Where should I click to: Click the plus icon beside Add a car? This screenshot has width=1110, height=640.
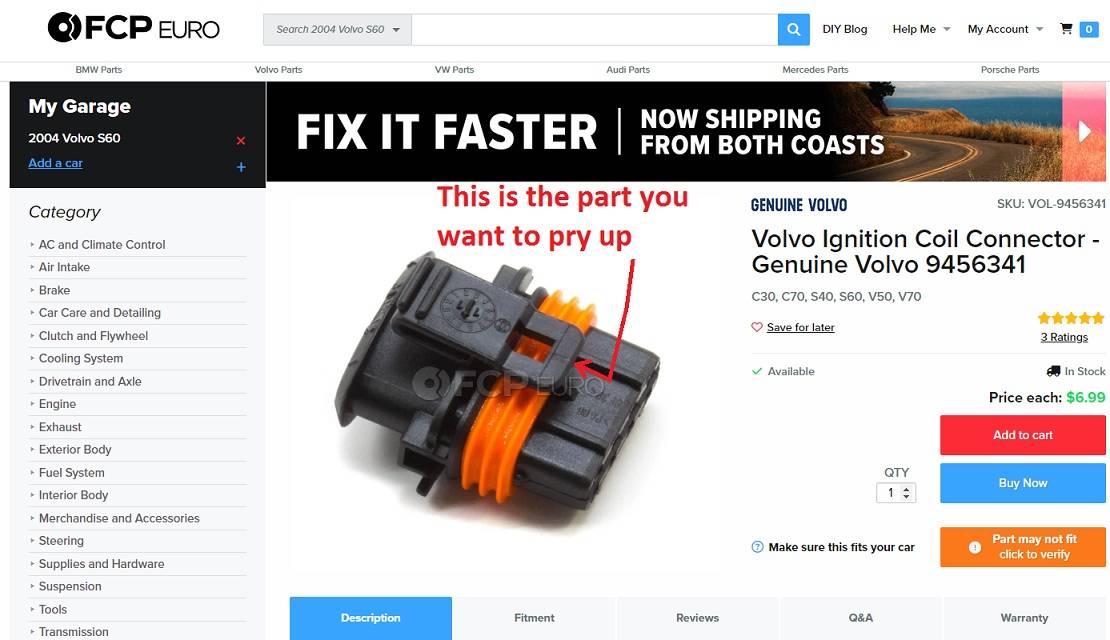point(241,167)
